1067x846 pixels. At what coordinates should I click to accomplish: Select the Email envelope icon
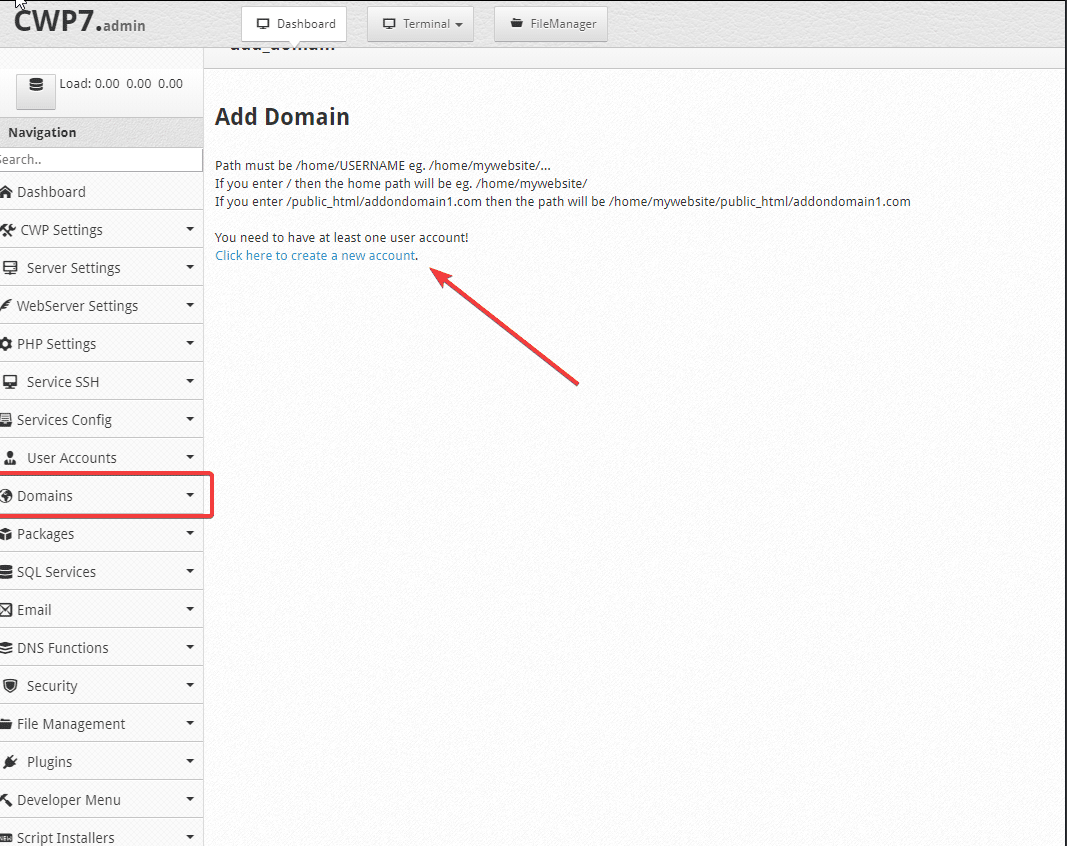[8, 609]
